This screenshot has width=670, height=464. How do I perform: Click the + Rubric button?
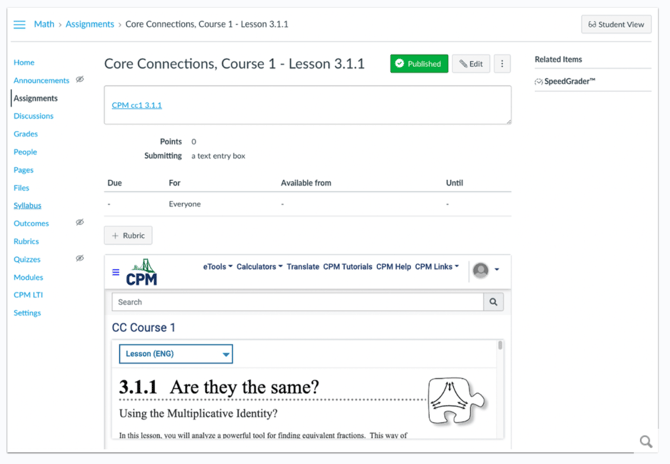(128, 235)
